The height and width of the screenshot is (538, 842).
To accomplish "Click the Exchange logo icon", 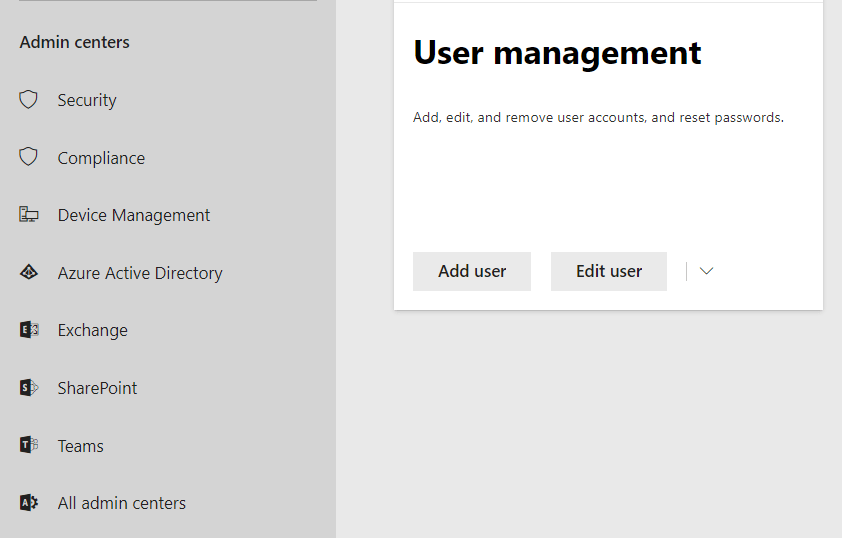I will (x=29, y=330).
